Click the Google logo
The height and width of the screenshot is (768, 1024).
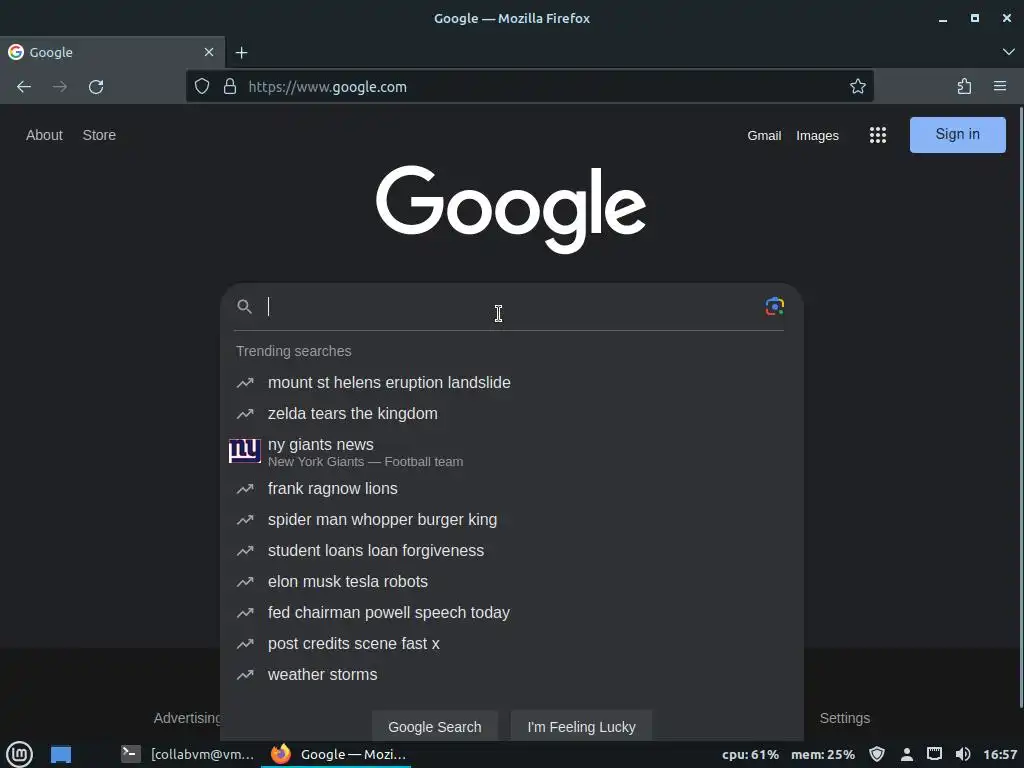(511, 209)
